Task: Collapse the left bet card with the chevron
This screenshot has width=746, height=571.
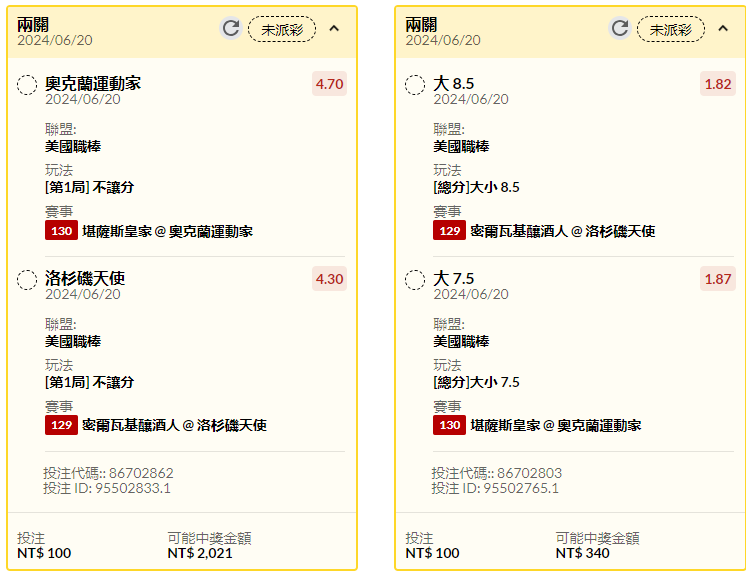Action: click(334, 29)
